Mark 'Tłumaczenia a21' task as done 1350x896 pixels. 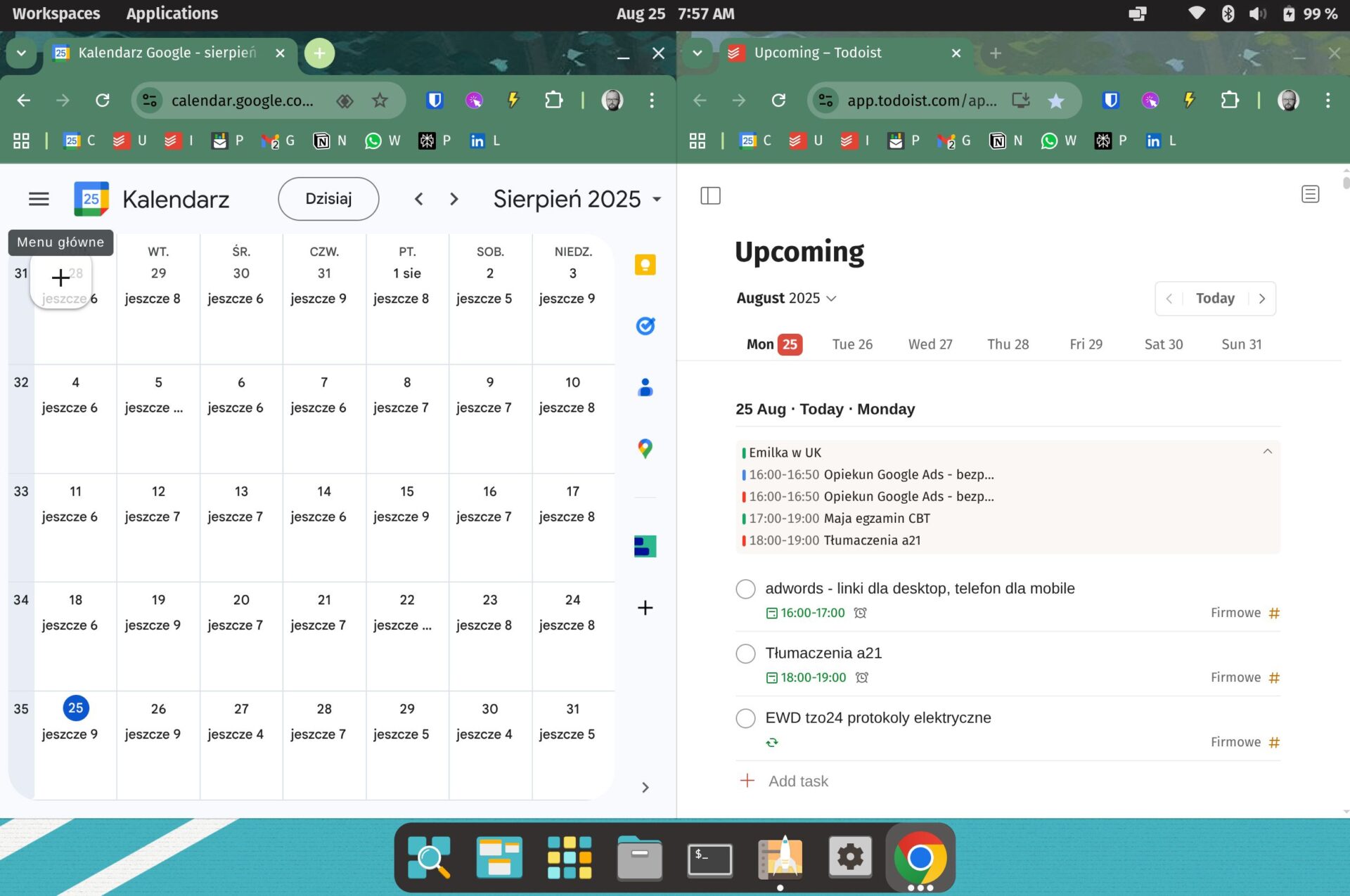click(x=745, y=654)
